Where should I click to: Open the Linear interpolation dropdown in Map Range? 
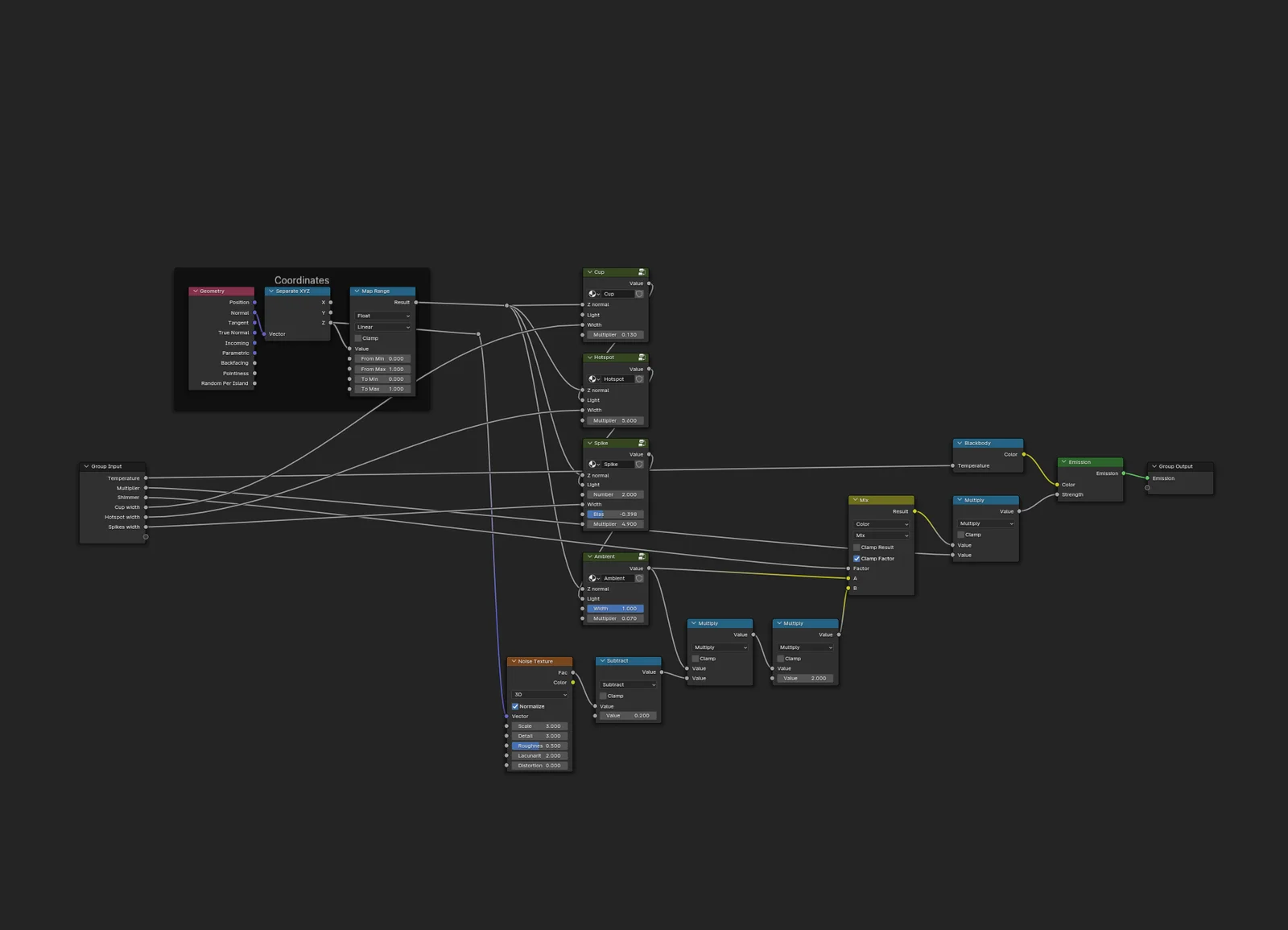[382, 327]
